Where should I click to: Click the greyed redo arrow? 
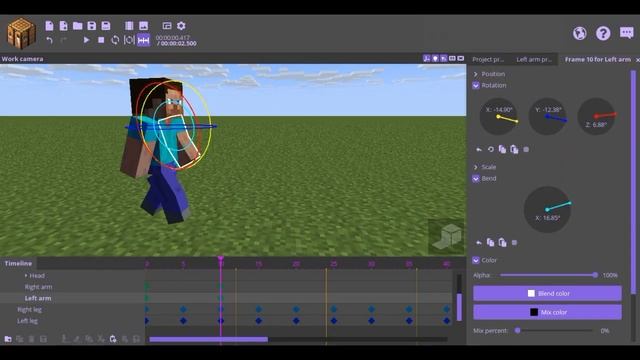64,40
